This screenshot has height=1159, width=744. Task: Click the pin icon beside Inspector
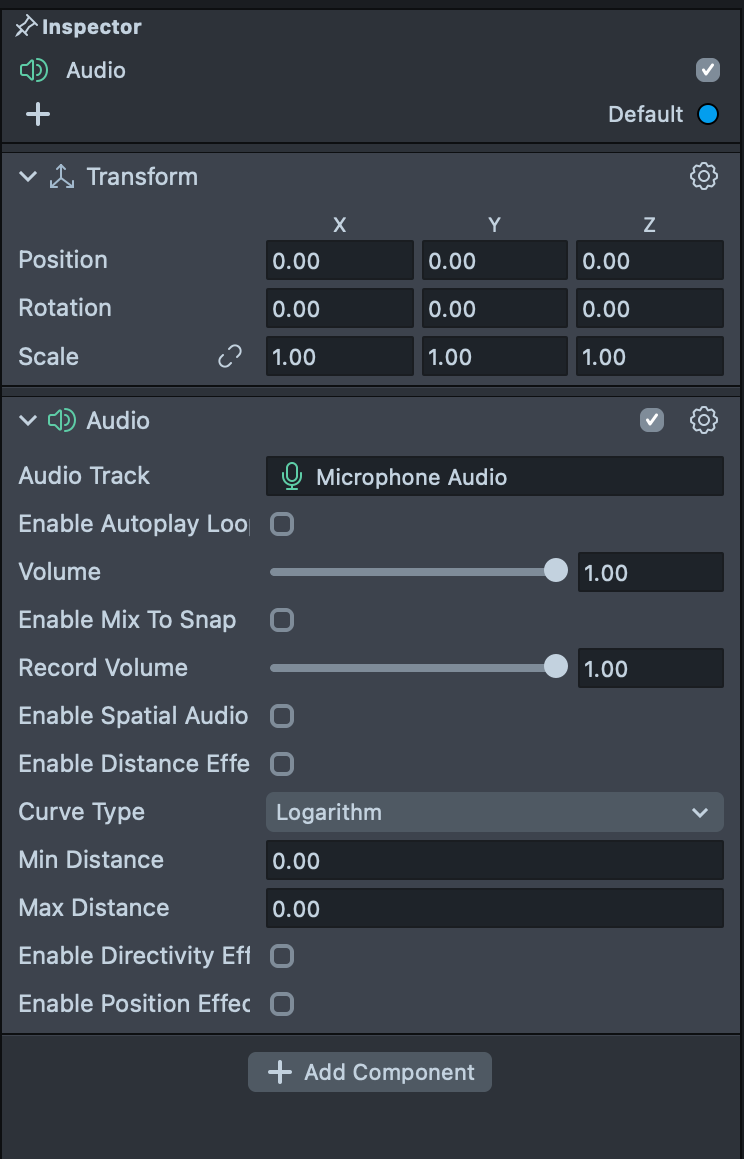click(x=26, y=27)
